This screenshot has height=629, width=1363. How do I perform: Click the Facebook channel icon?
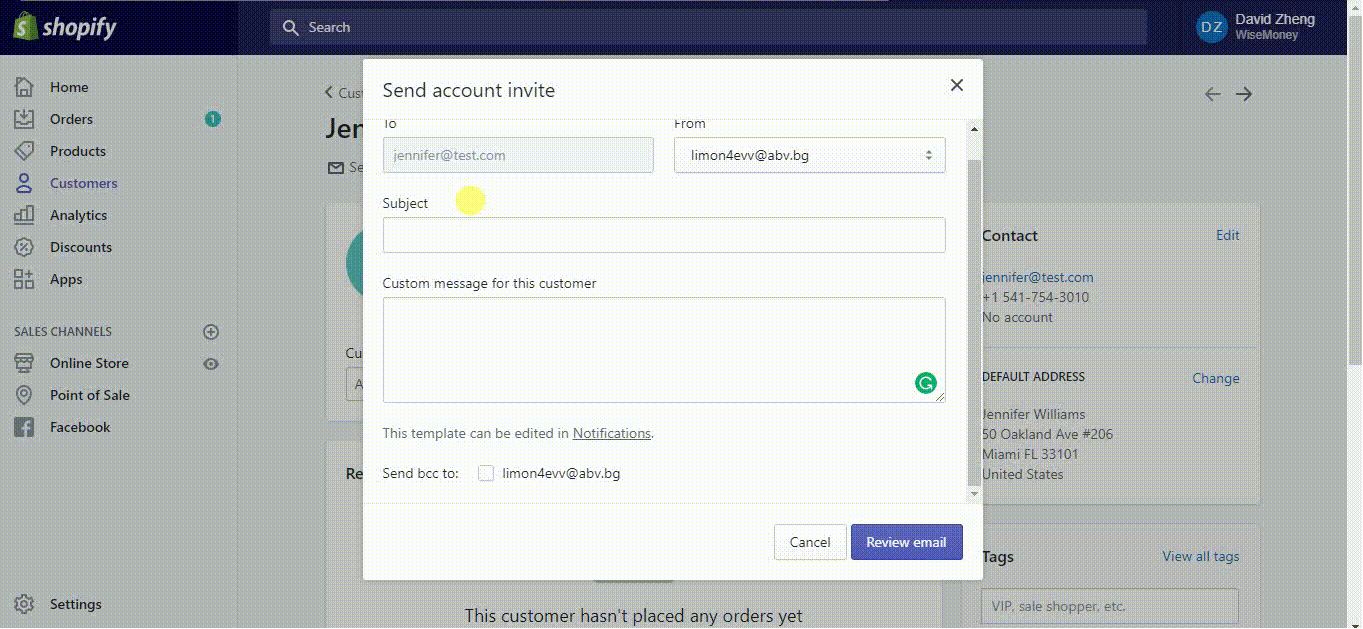(24, 427)
